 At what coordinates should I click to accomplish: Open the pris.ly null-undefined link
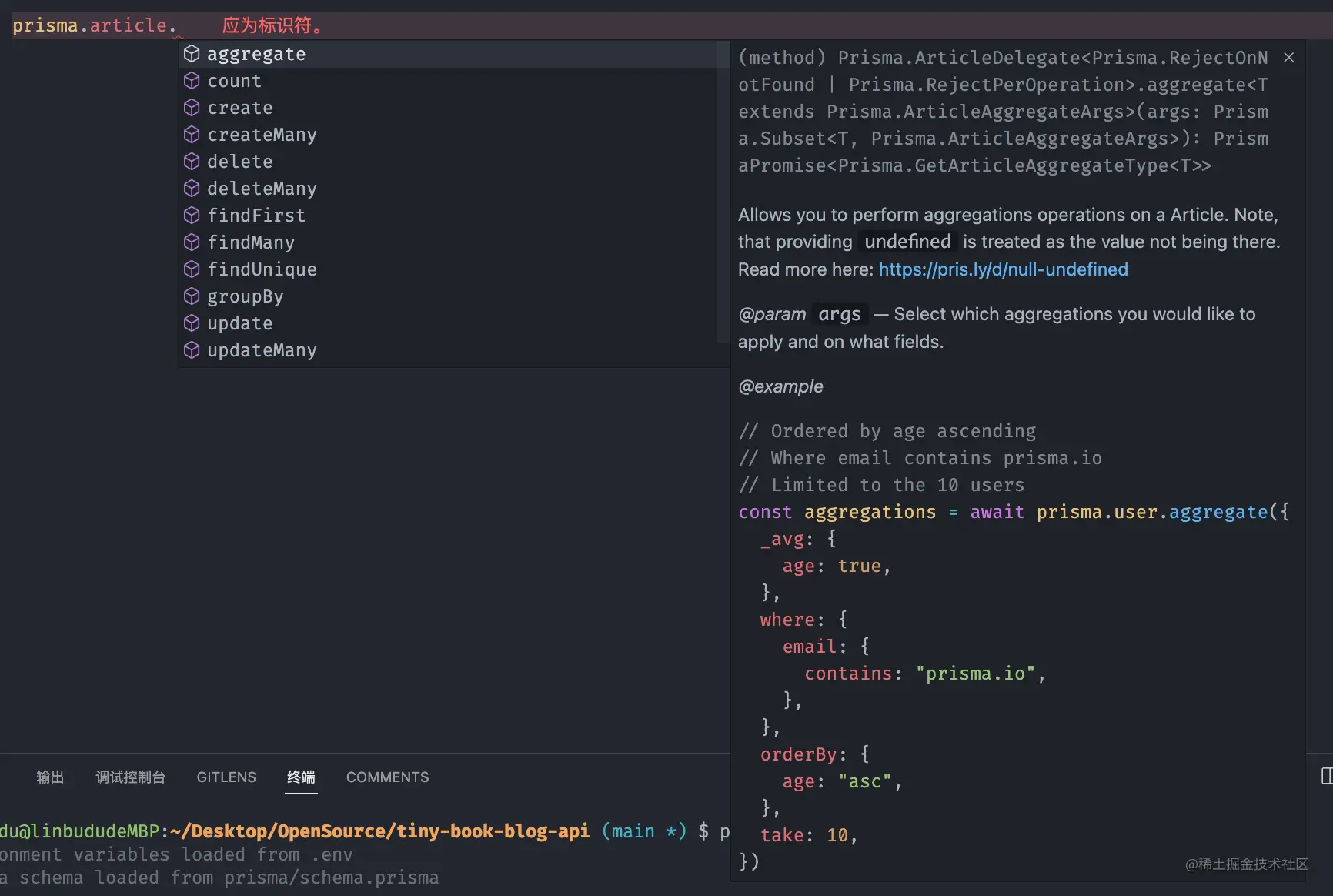[x=1003, y=269]
